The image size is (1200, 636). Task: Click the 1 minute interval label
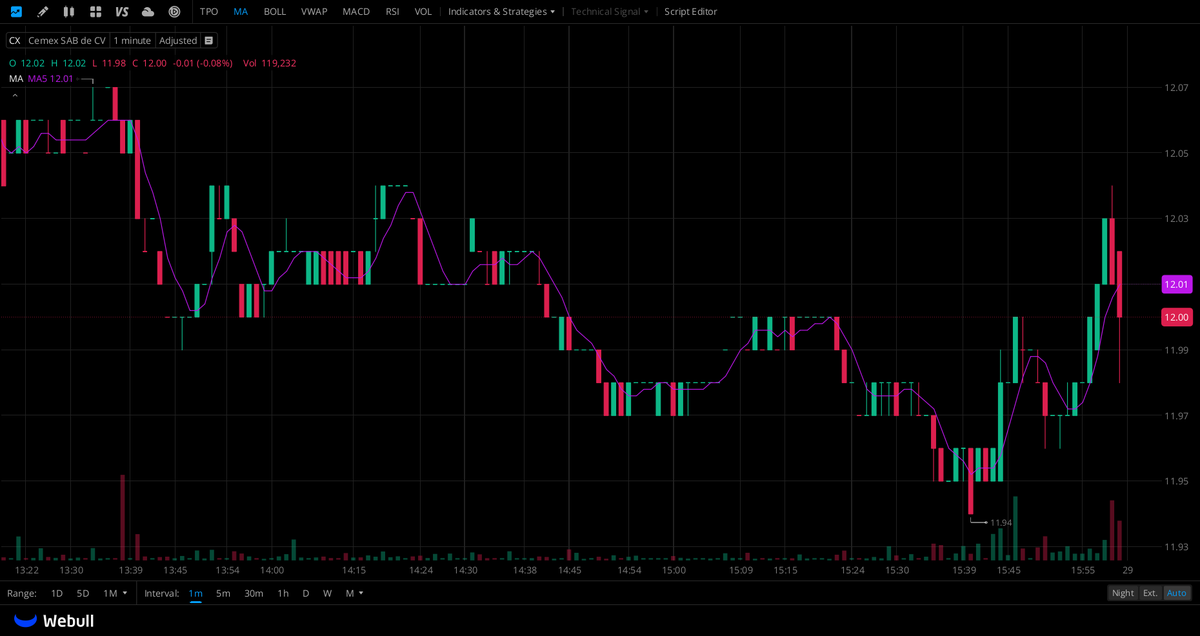(x=132, y=41)
